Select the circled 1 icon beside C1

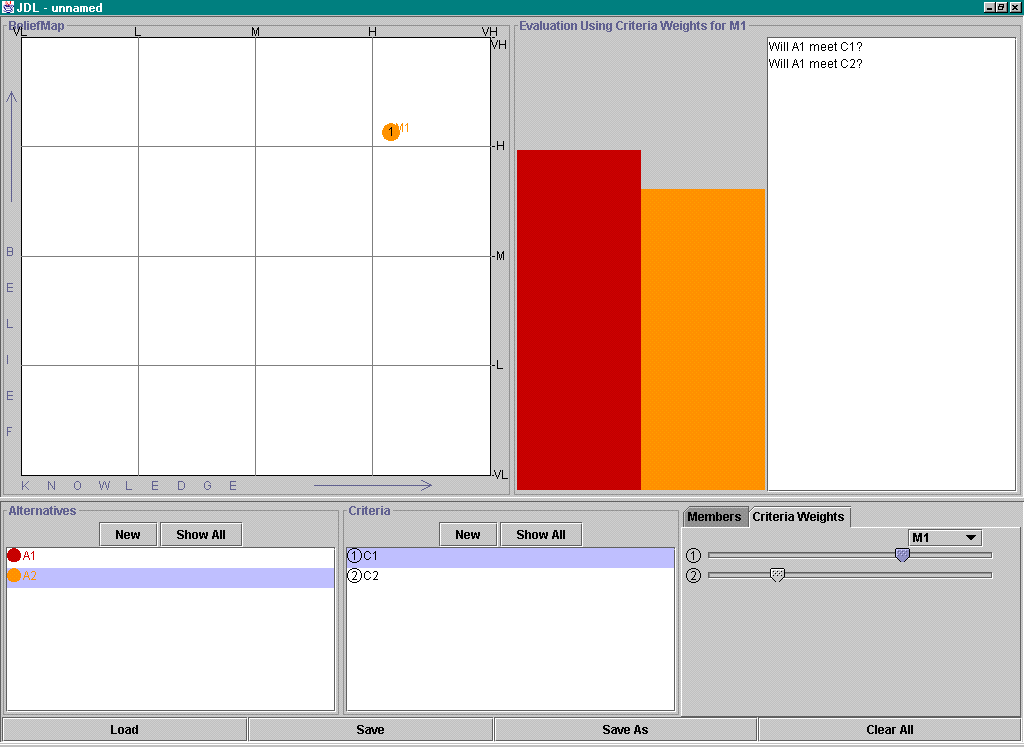(355, 556)
